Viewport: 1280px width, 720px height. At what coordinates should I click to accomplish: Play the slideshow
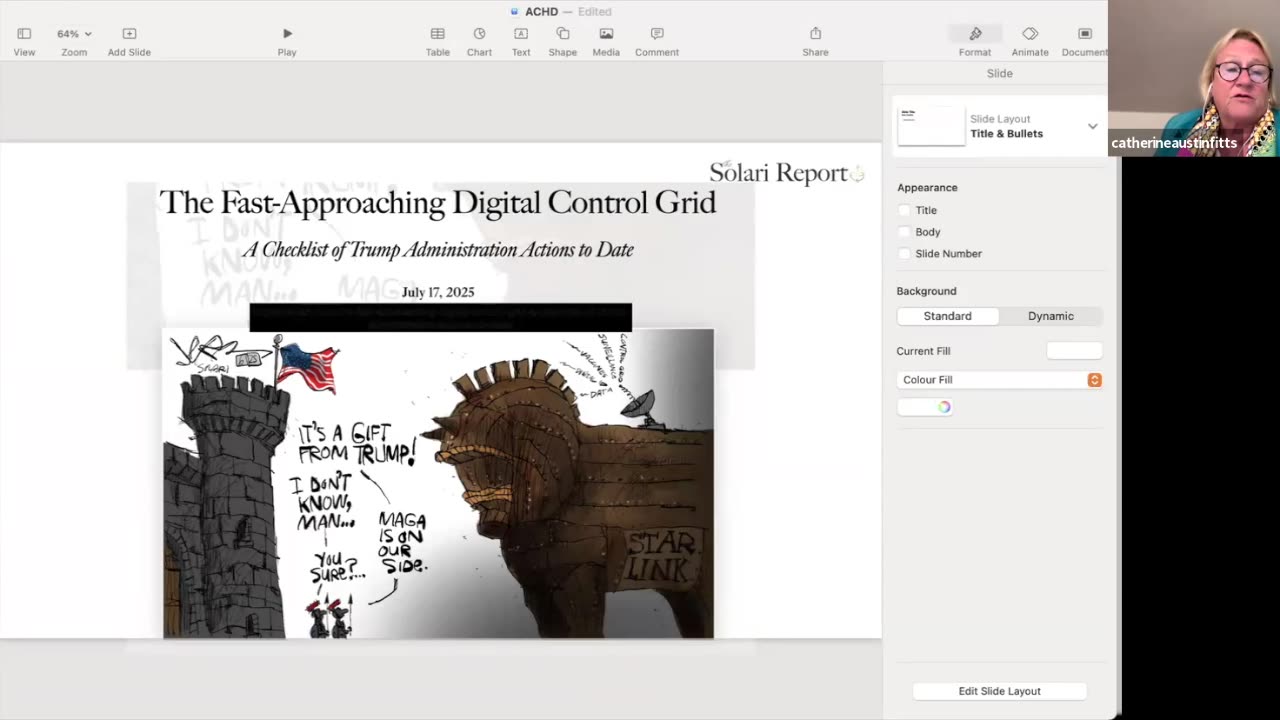(287, 34)
